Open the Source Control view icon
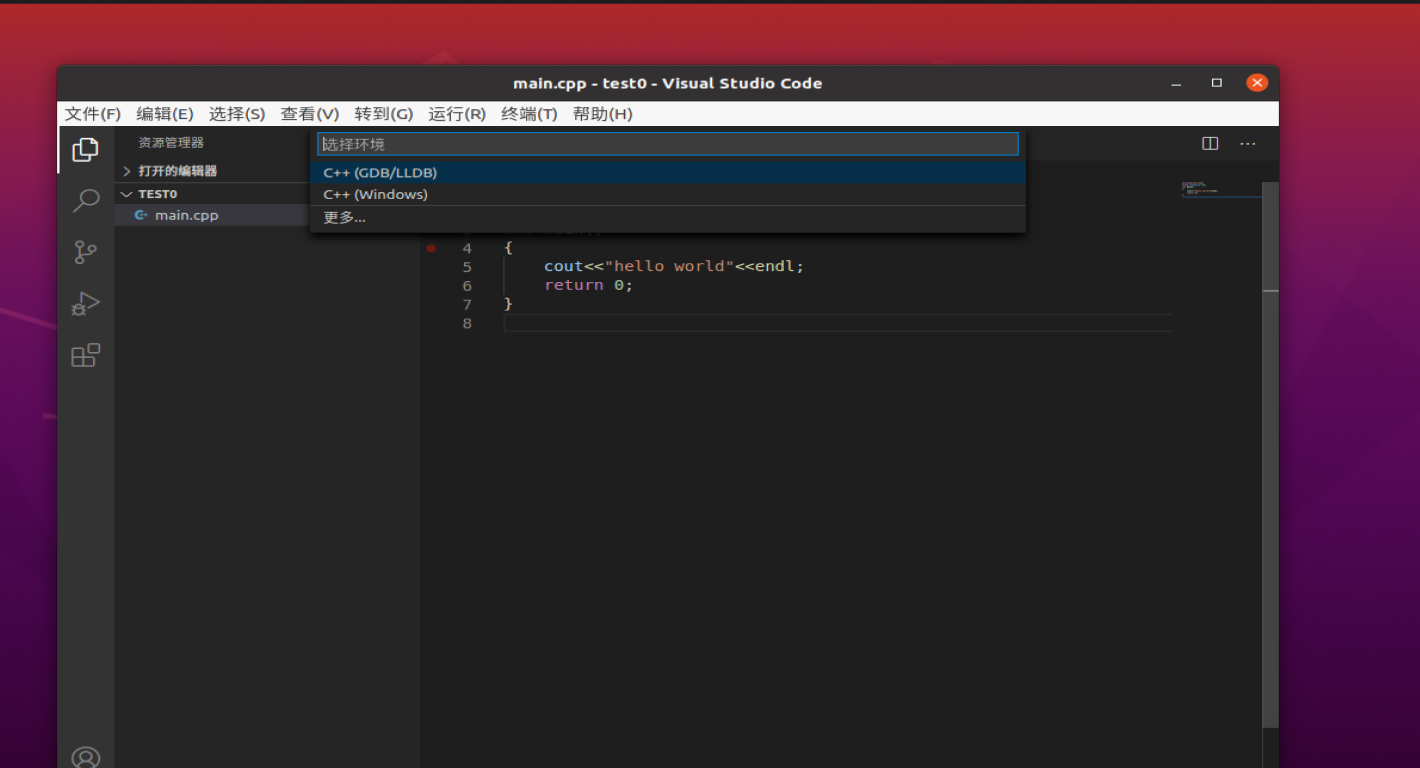 point(86,252)
